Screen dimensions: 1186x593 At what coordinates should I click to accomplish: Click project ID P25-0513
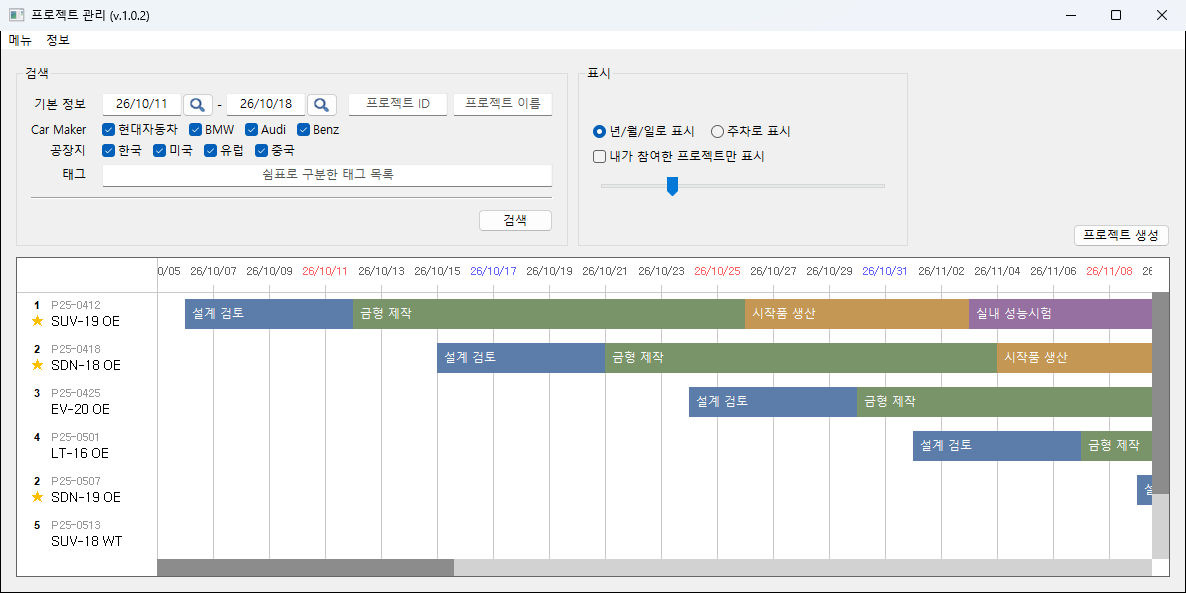pyautogui.click(x=76, y=525)
